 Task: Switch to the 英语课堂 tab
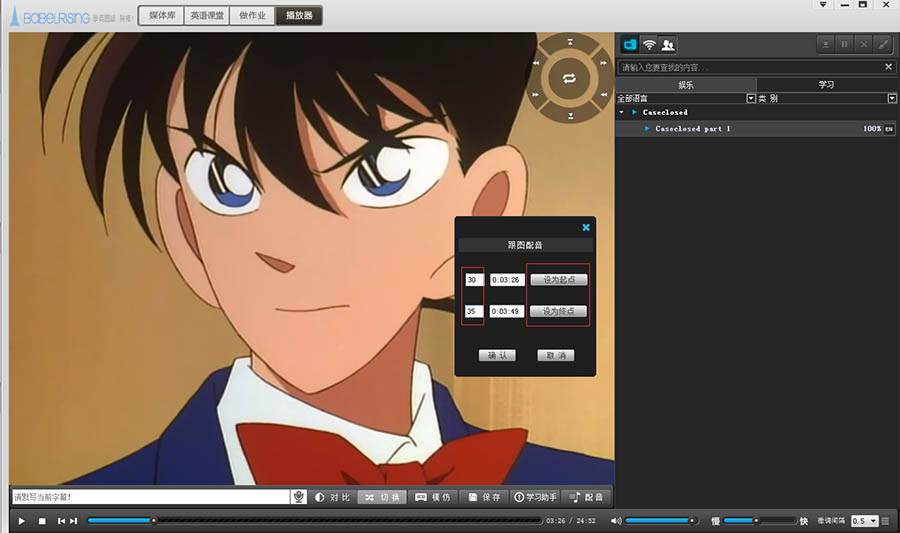pos(207,15)
